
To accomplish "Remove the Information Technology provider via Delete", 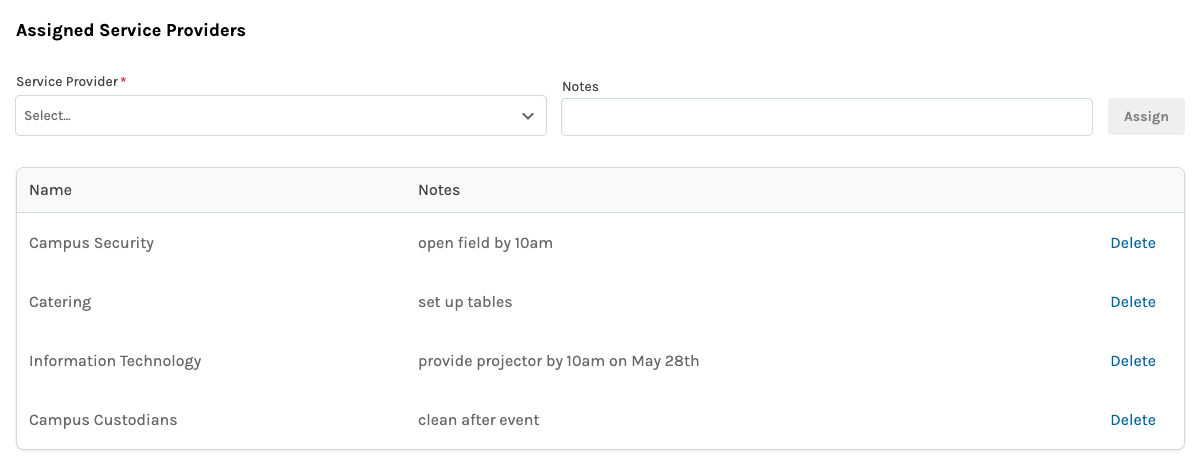I will point(1132,361).
